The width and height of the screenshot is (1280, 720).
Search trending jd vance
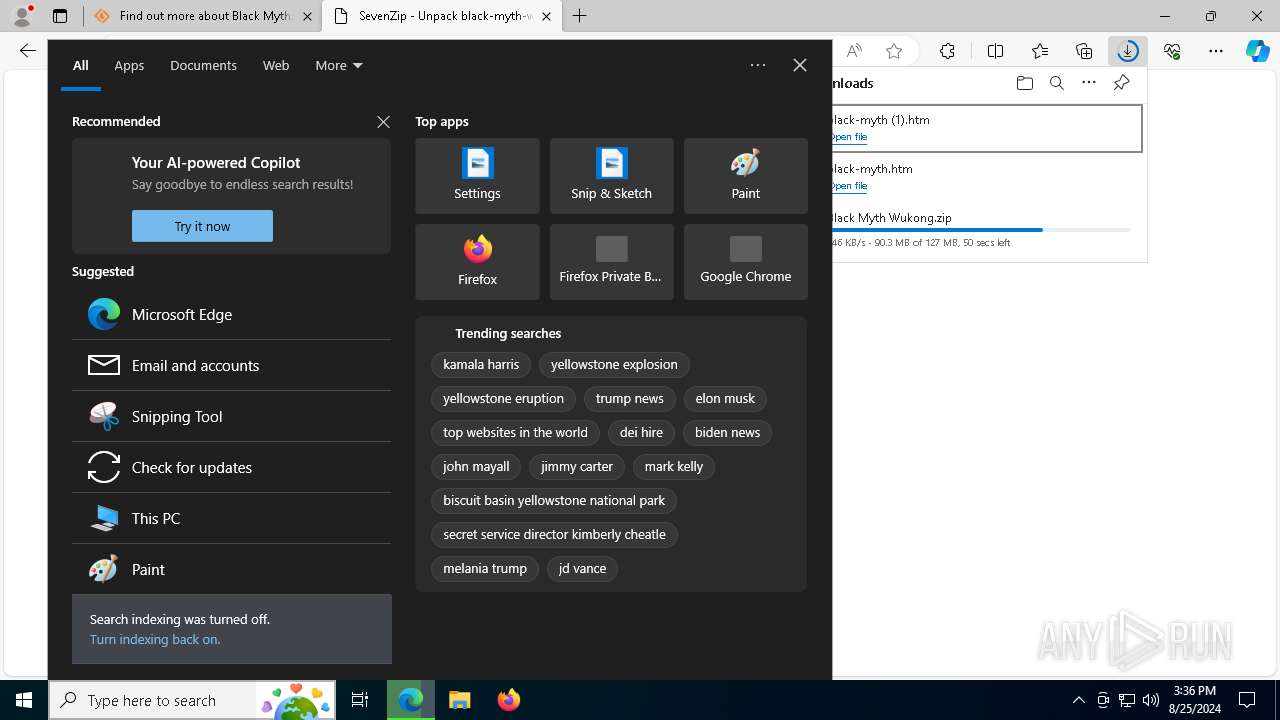(x=582, y=569)
